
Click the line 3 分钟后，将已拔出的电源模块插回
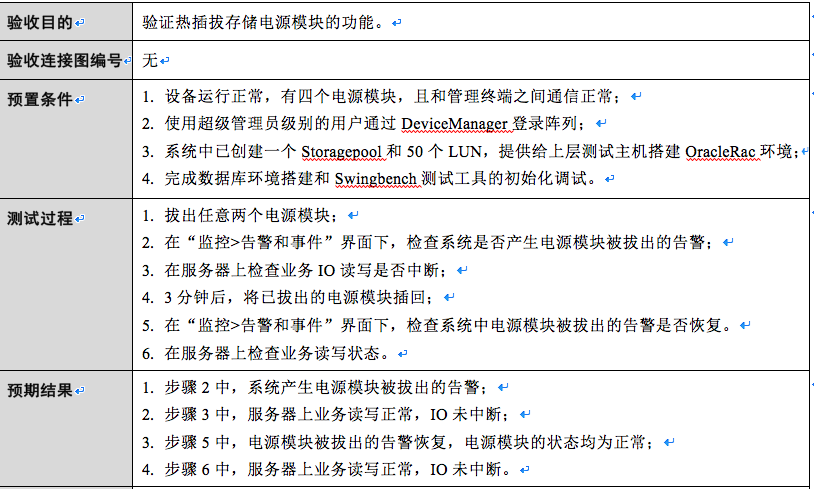(288, 297)
